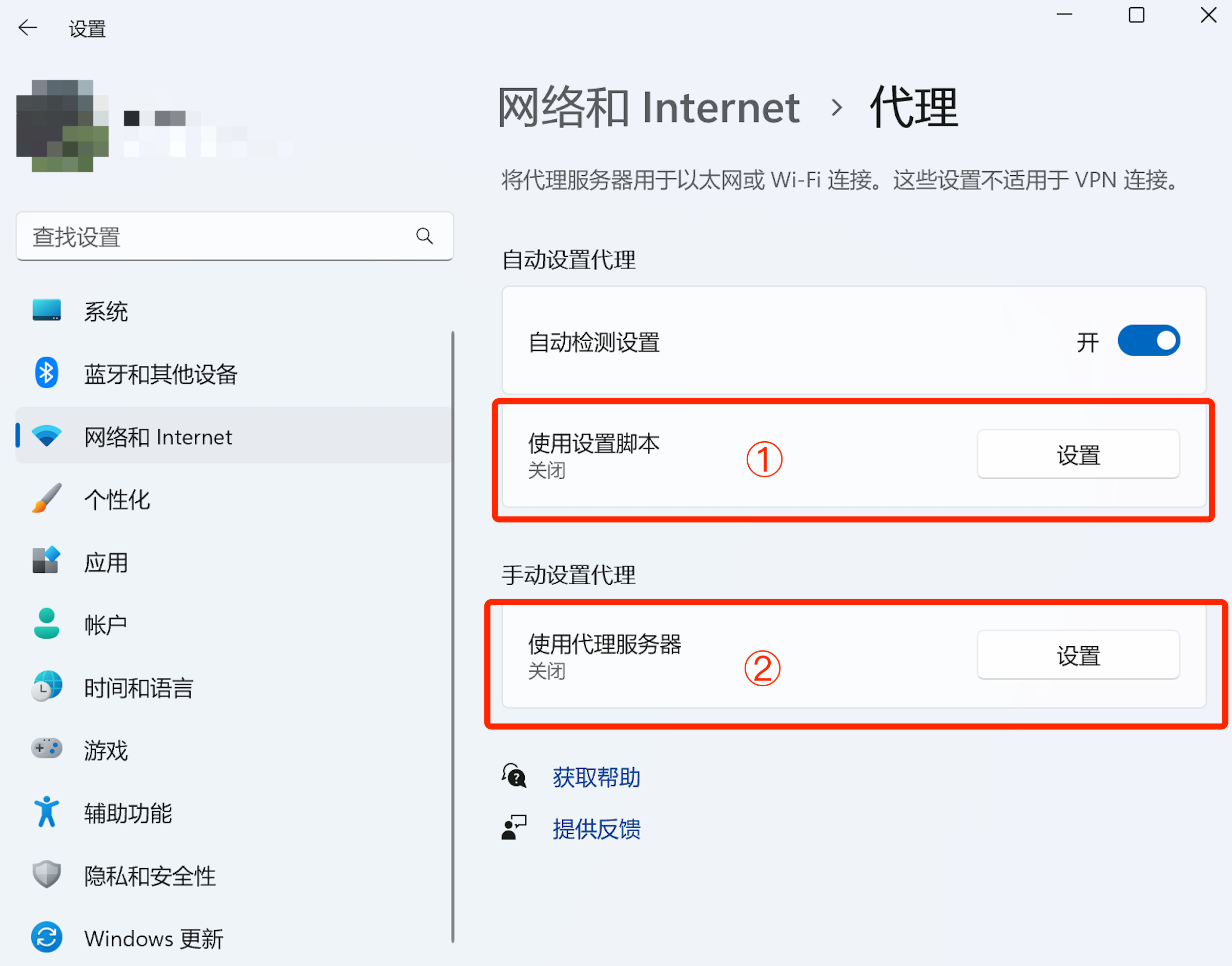1232x966 pixels.
Task: Close the settings window
Action: coord(1208,15)
